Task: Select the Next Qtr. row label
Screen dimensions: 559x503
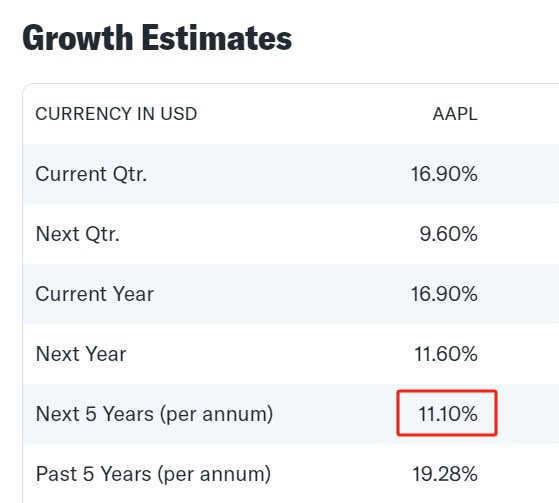Action: 78,234
